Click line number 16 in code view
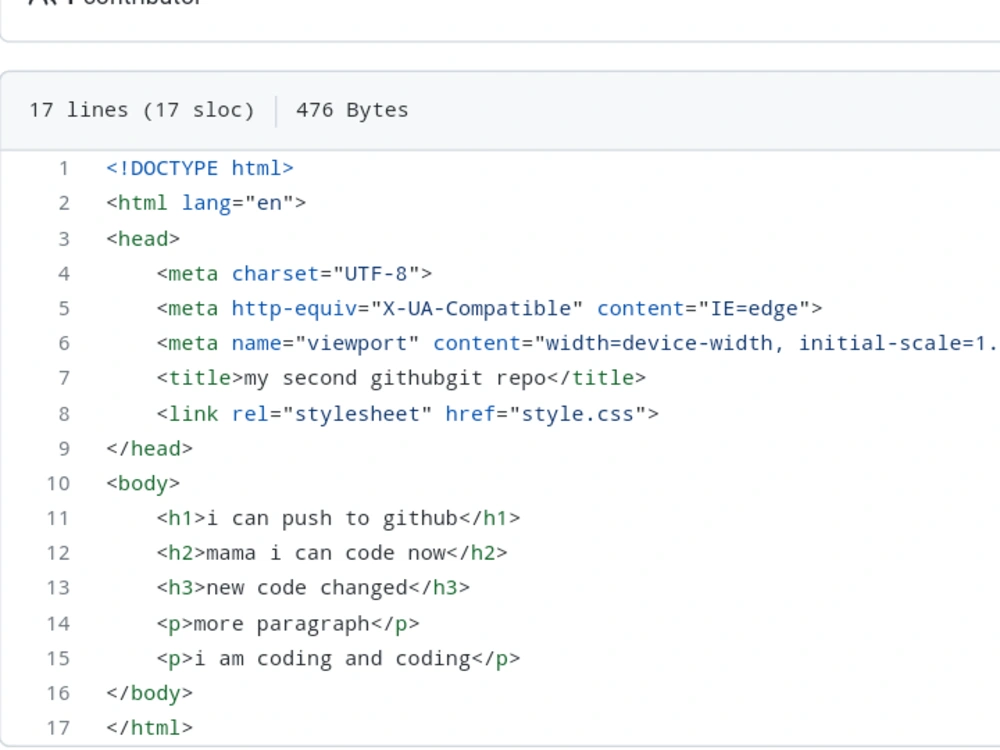Image resolution: width=1000 pixels, height=750 pixels. point(57,693)
